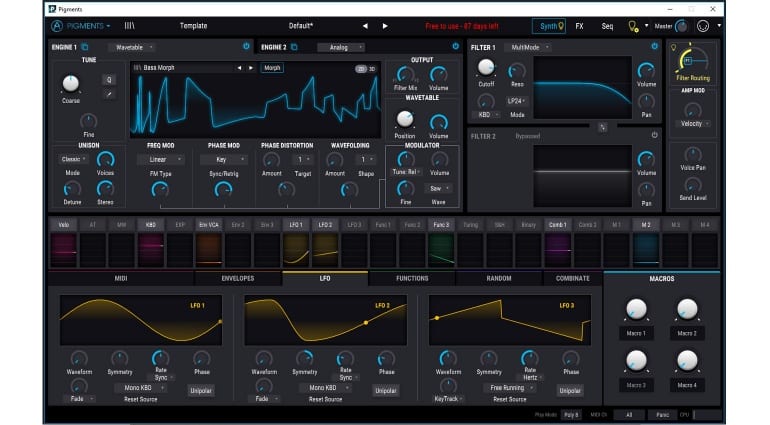Open Engine 1 Wavetable type dropdown

tap(132, 47)
